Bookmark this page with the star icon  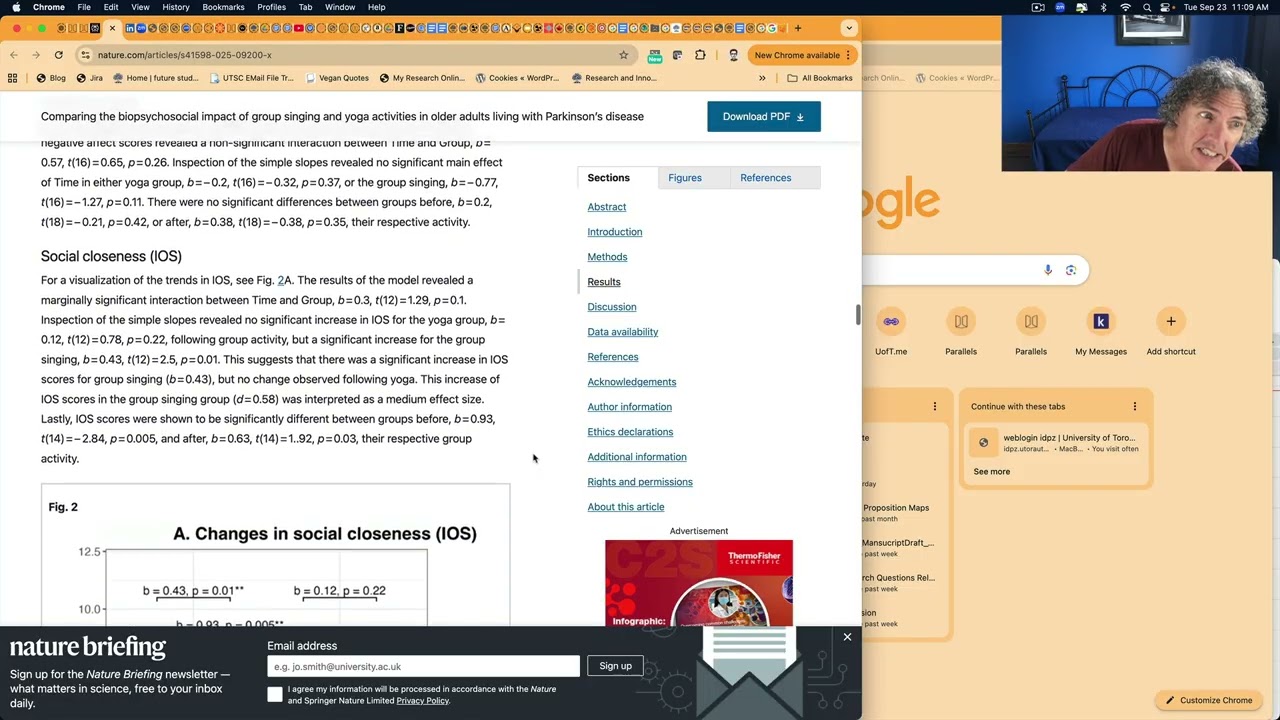[x=623, y=55]
